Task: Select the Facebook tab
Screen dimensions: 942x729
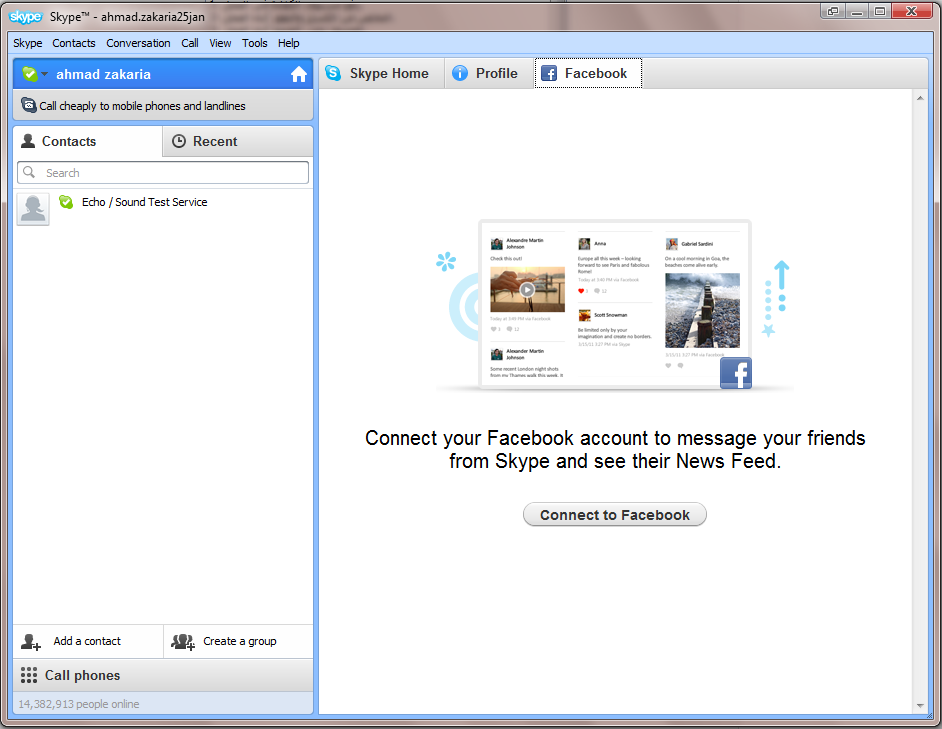Action: click(x=588, y=73)
